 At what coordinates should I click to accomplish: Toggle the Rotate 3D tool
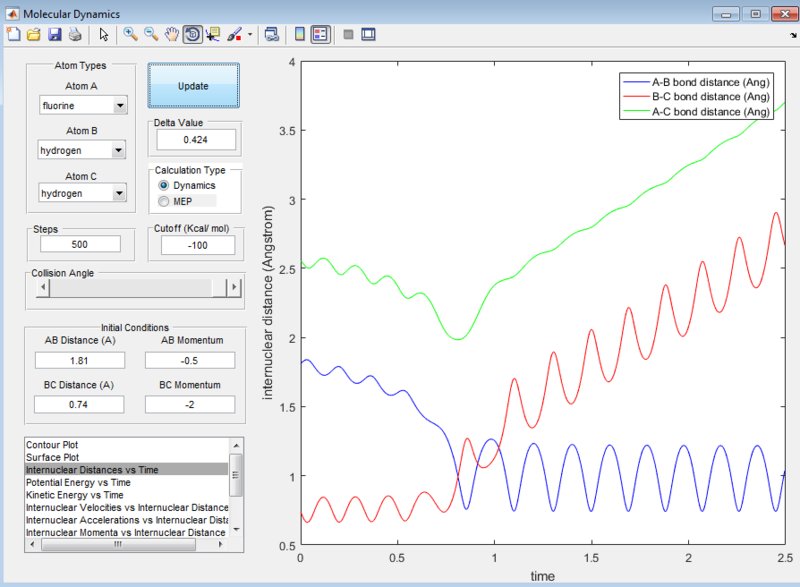click(x=192, y=34)
